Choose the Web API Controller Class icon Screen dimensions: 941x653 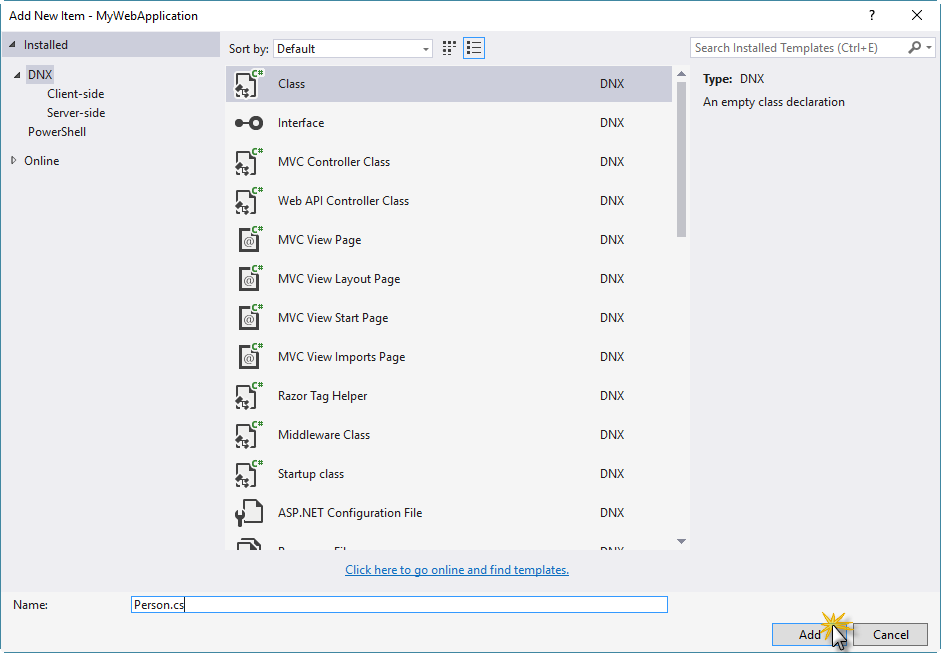click(x=248, y=201)
